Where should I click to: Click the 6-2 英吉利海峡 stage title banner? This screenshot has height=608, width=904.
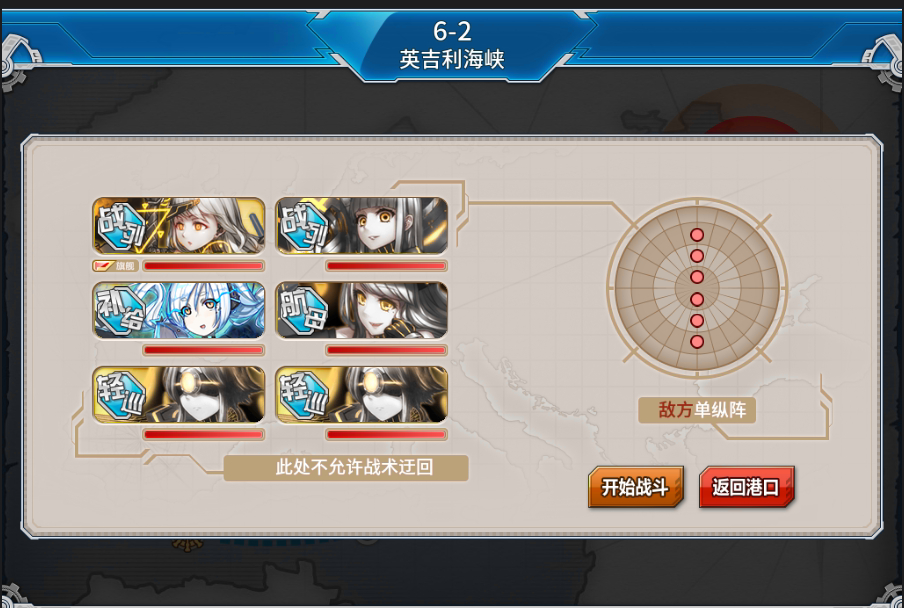(452, 45)
